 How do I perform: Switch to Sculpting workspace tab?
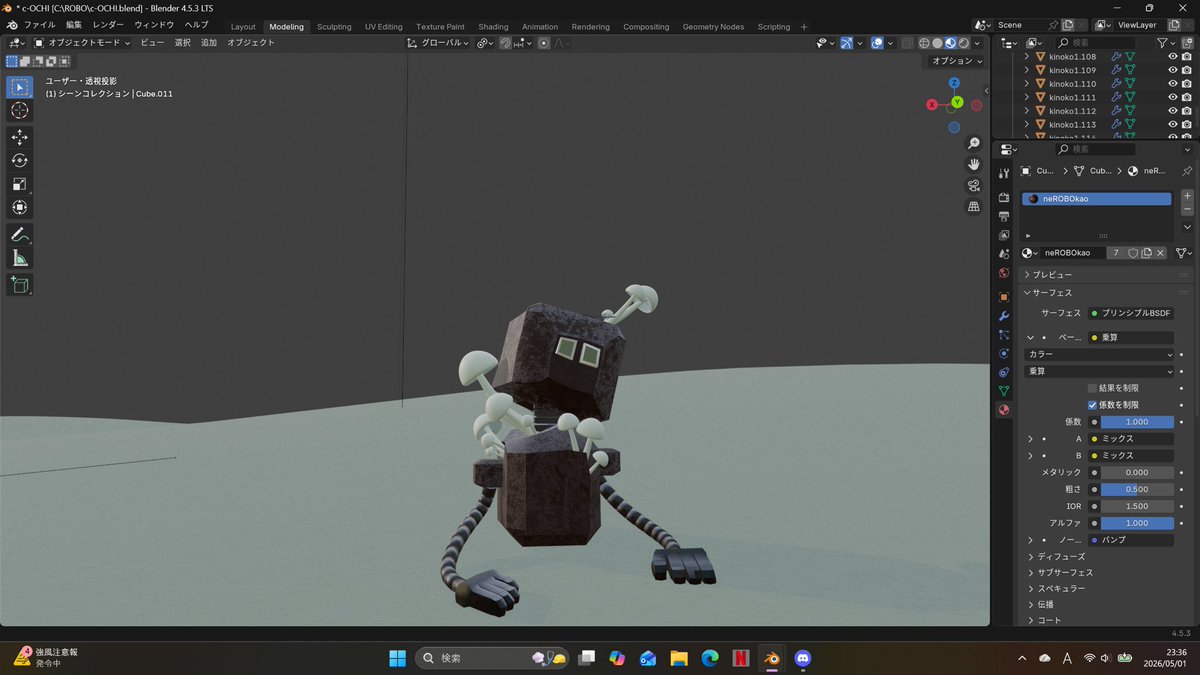[334, 27]
